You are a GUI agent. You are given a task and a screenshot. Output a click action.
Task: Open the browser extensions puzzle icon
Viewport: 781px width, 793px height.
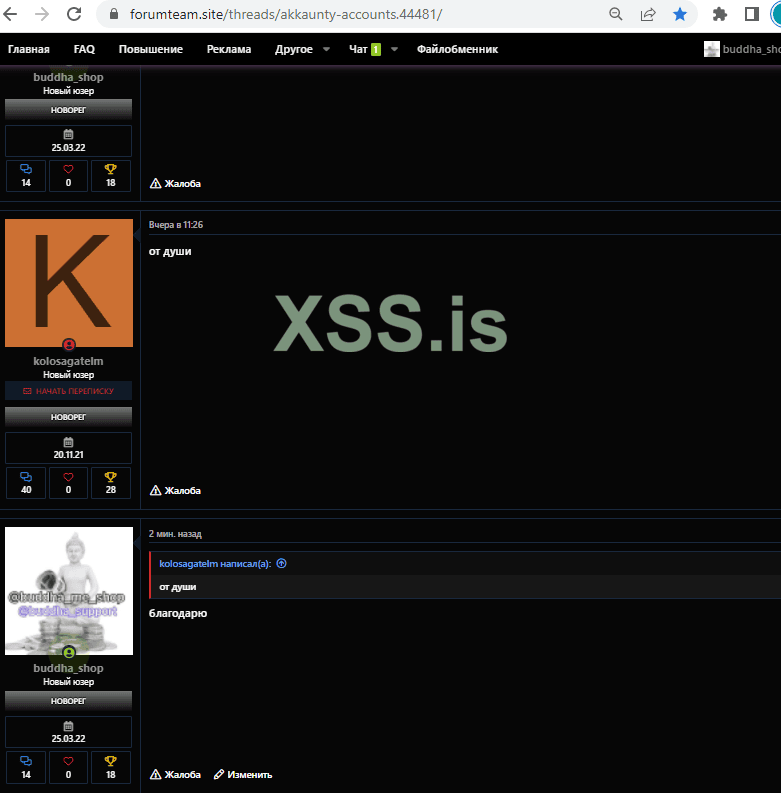(x=719, y=15)
